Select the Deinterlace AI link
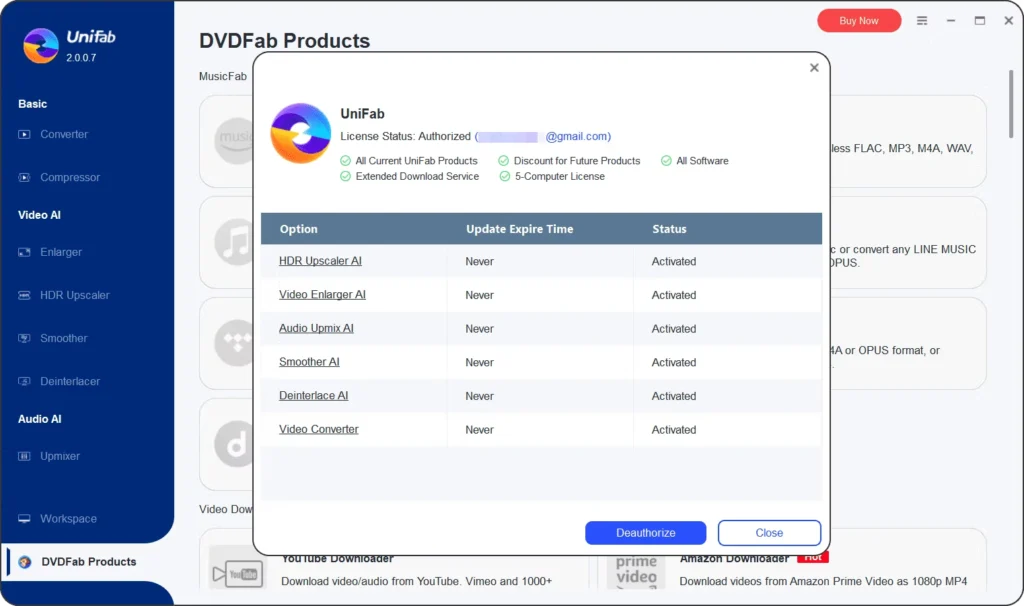 point(313,396)
